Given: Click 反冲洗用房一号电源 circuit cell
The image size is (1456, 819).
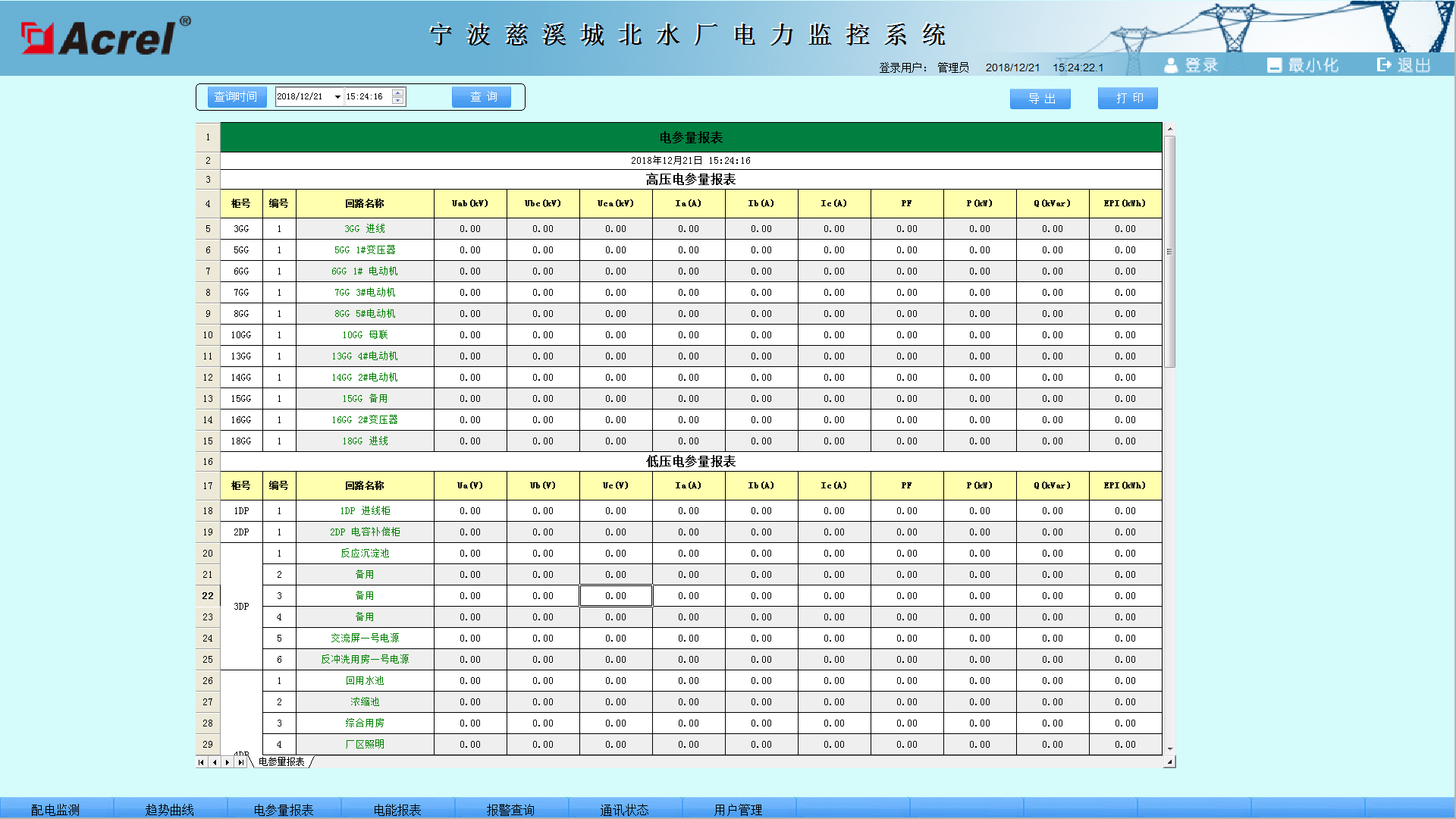Looking at the screenshot, I should point(365,660).
